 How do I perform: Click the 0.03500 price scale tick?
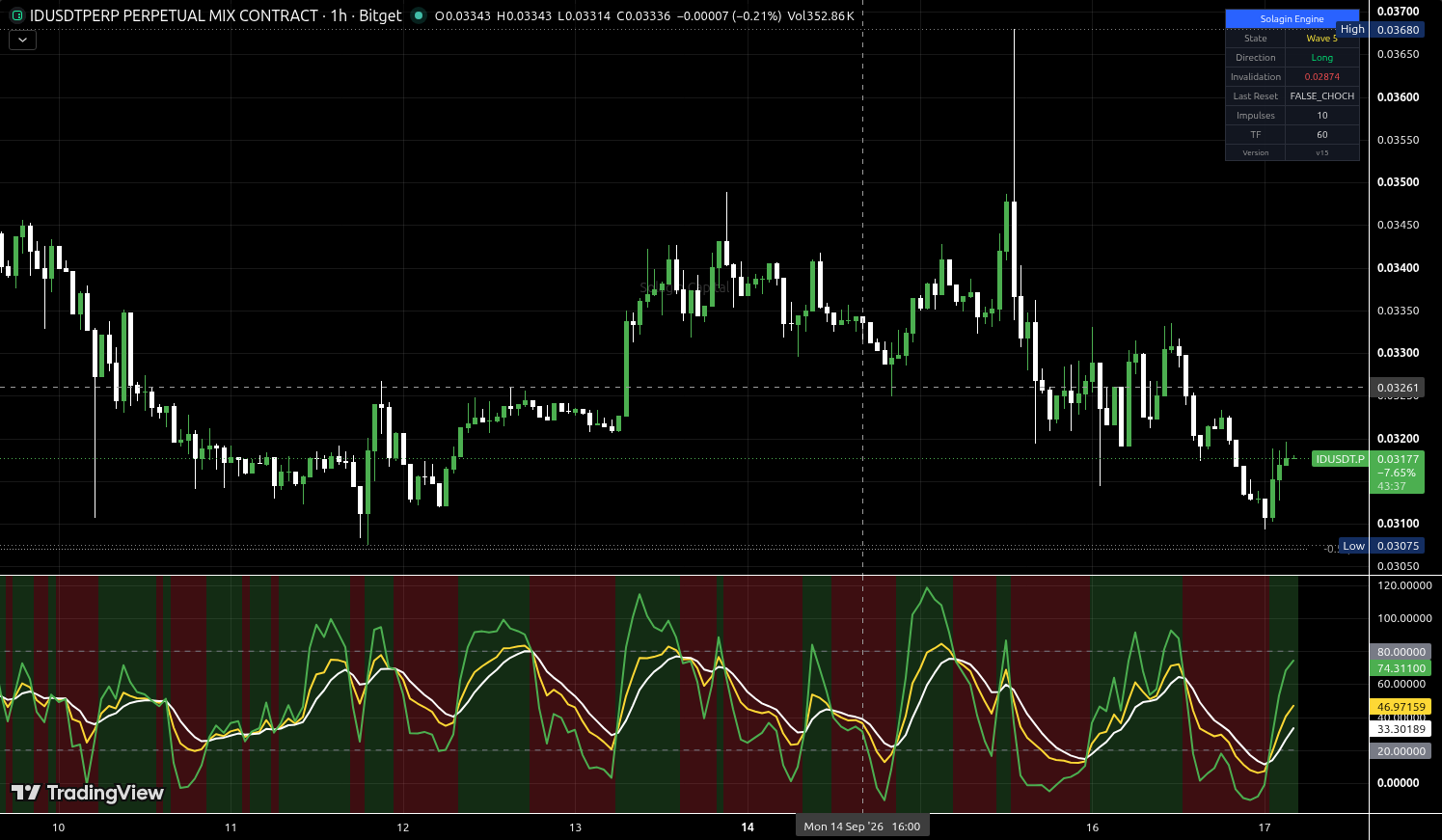coord(1398,182)
